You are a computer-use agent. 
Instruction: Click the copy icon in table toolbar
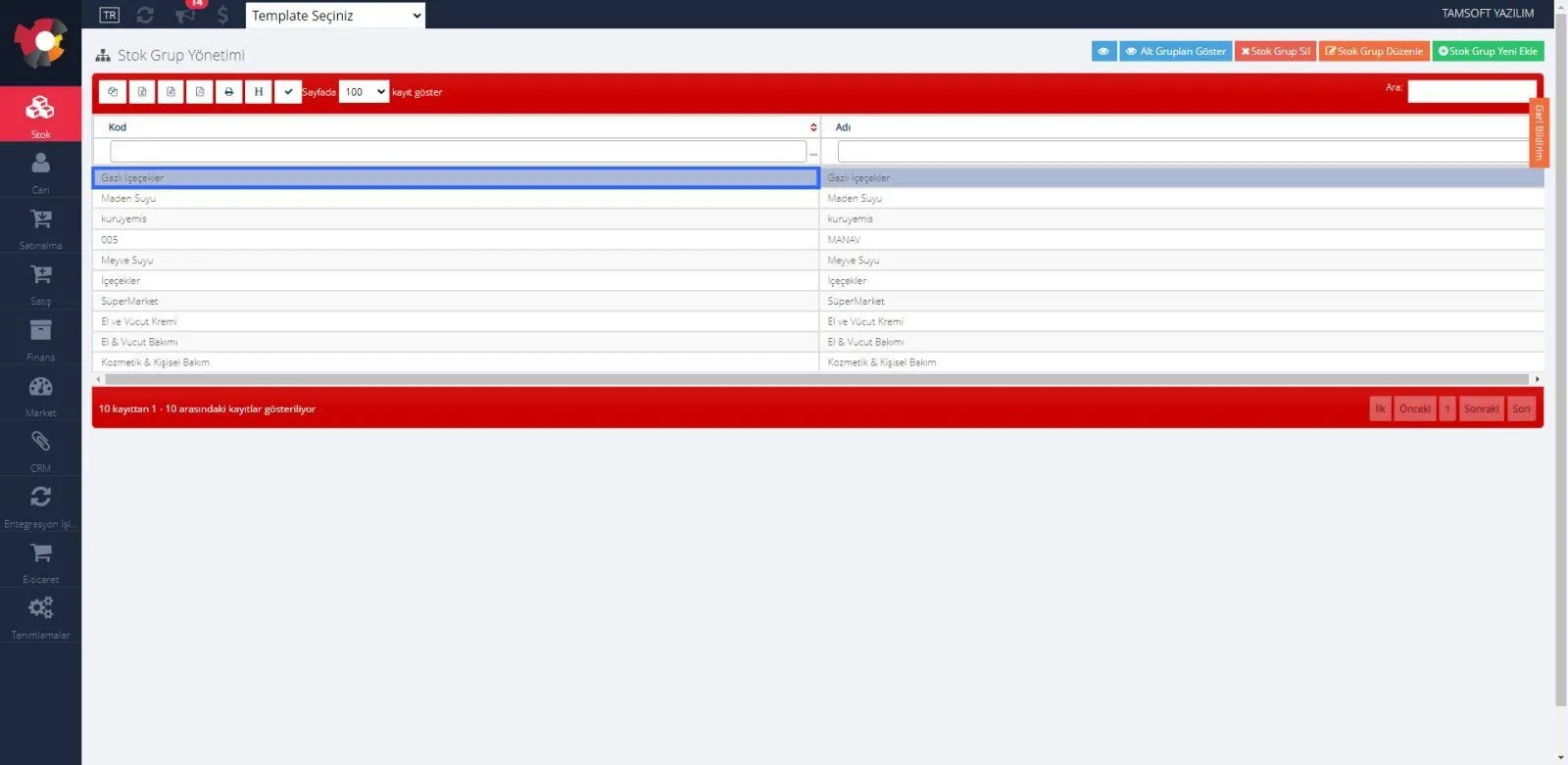point(113,92)
